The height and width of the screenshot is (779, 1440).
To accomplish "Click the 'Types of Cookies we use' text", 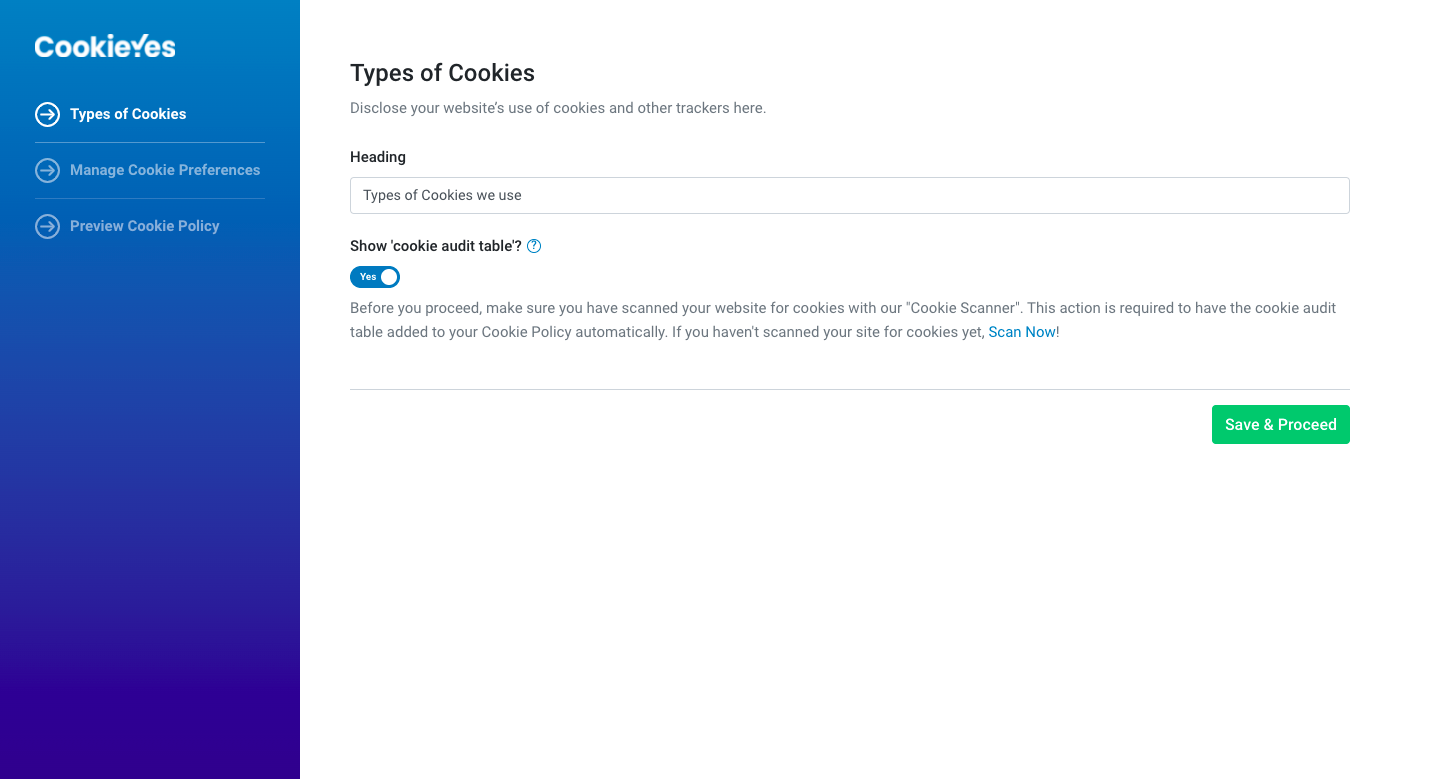I will pos(442,195).
